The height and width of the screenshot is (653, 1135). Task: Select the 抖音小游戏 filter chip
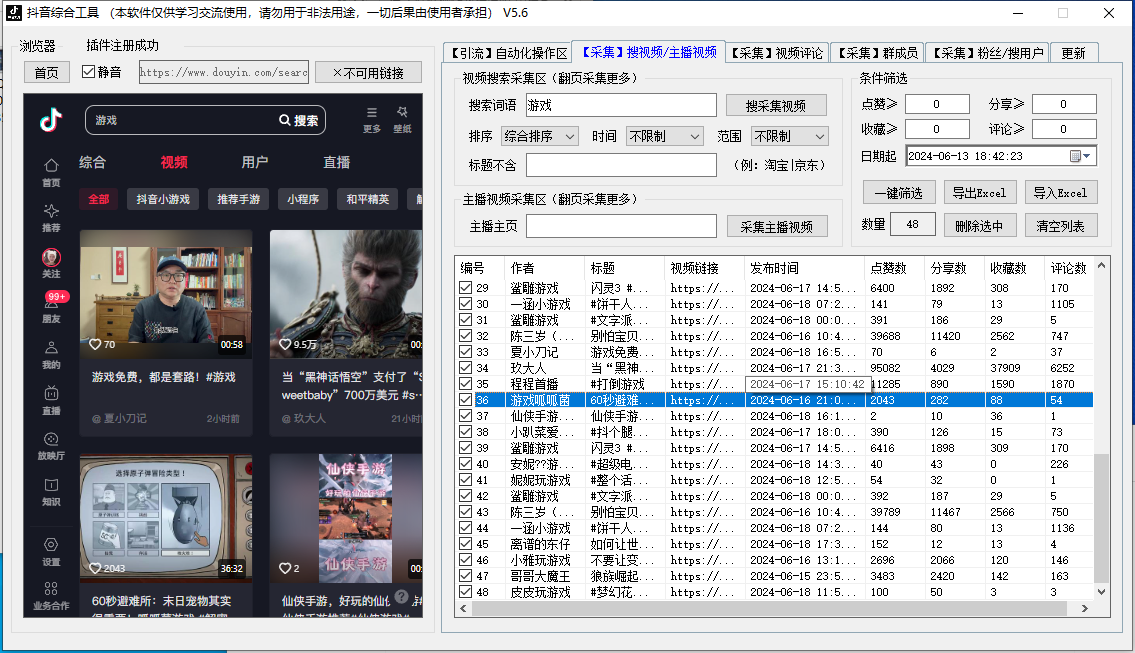(x=163, y=198)
